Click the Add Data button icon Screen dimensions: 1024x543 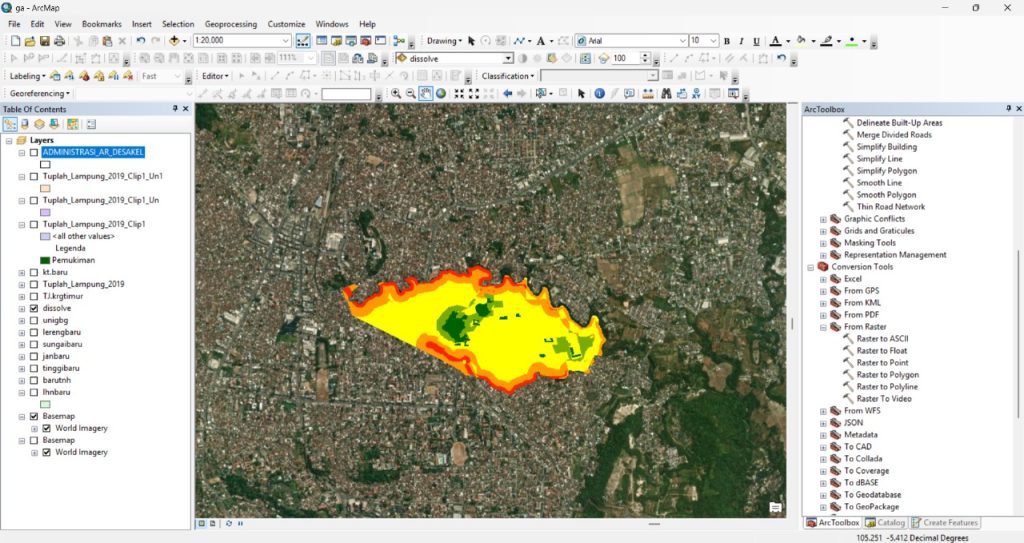pos(176,41)
